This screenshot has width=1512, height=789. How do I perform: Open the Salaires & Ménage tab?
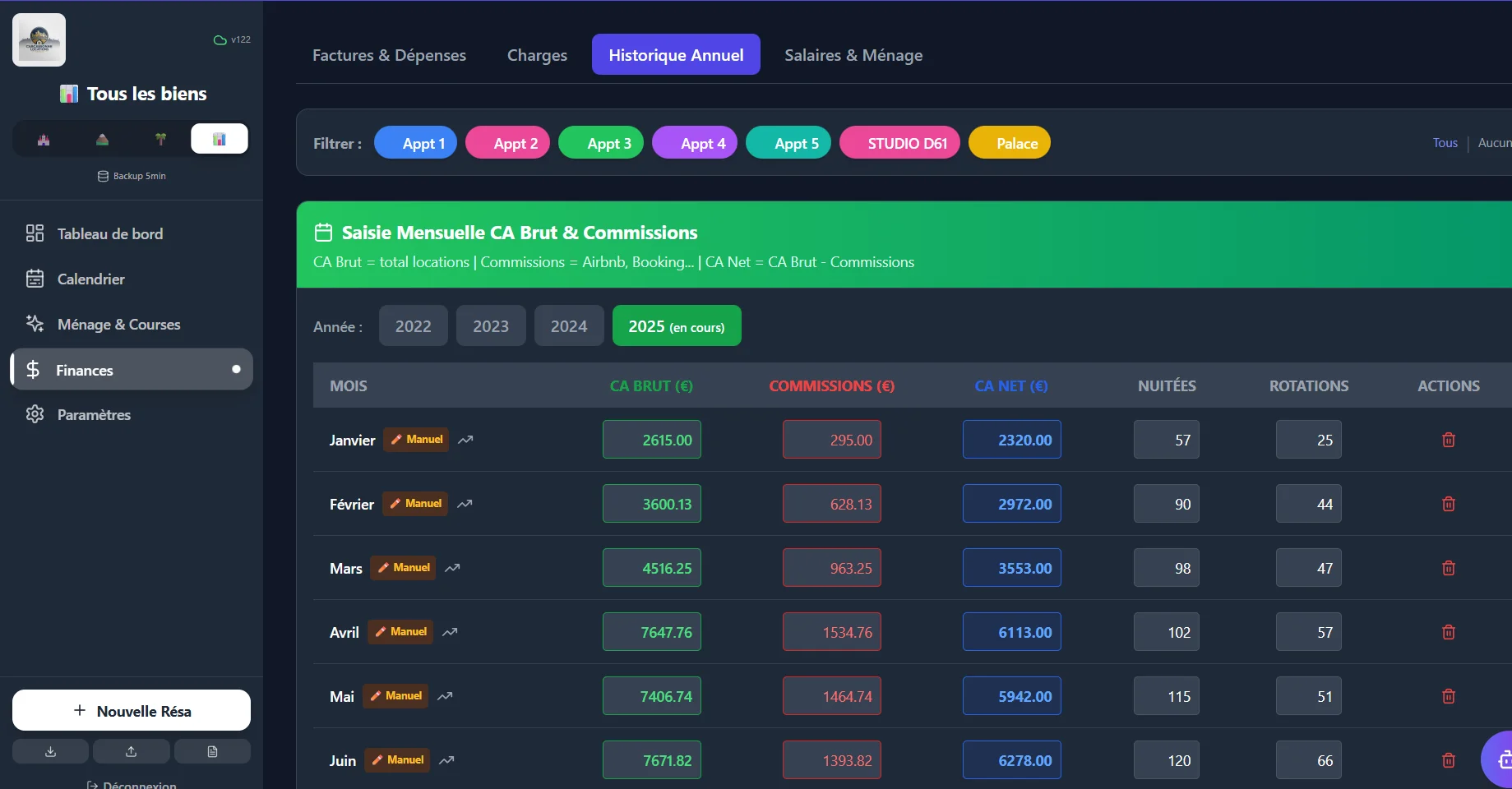(853, 55)
